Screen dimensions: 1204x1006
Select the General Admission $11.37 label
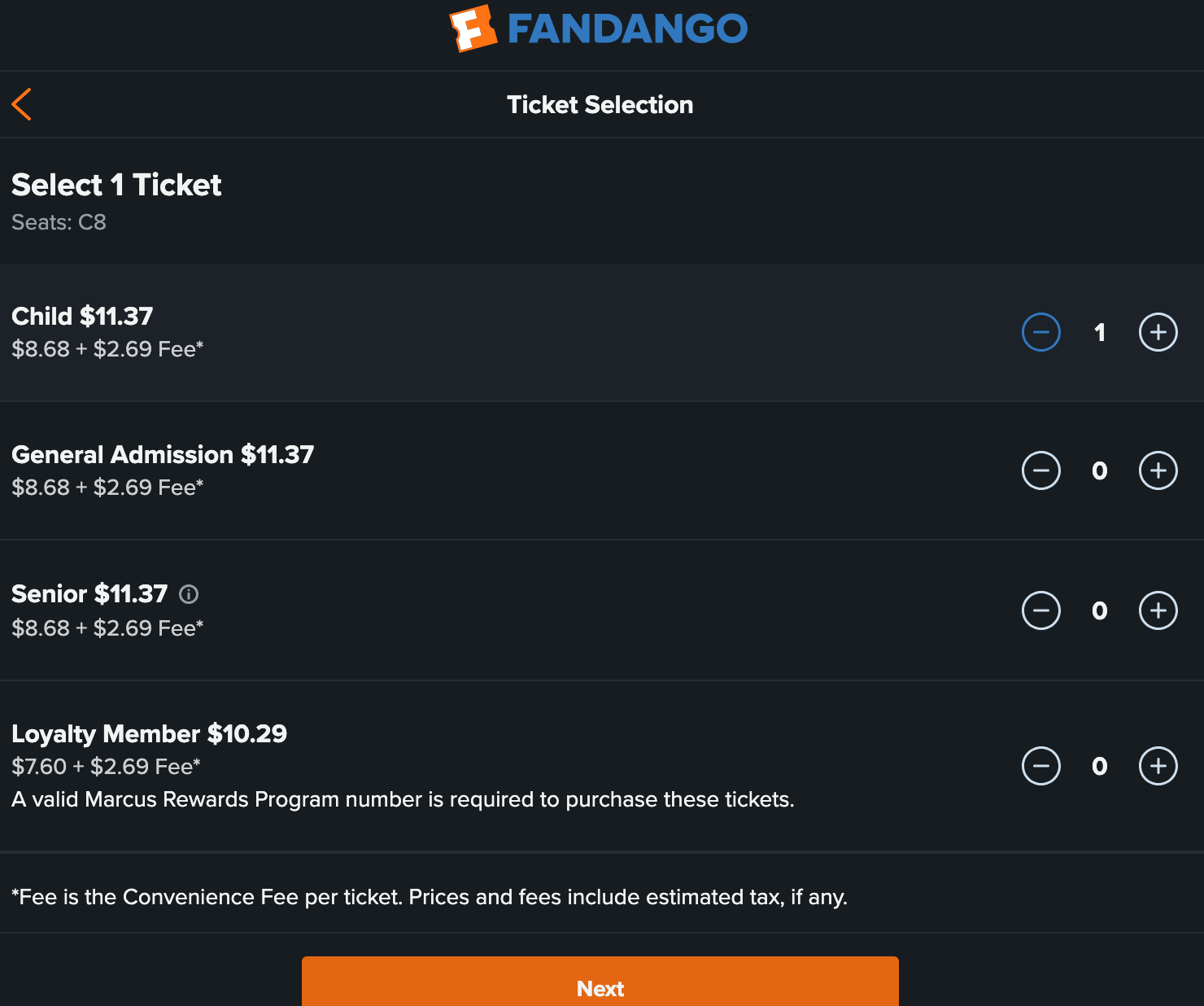(x=163, y=454)
